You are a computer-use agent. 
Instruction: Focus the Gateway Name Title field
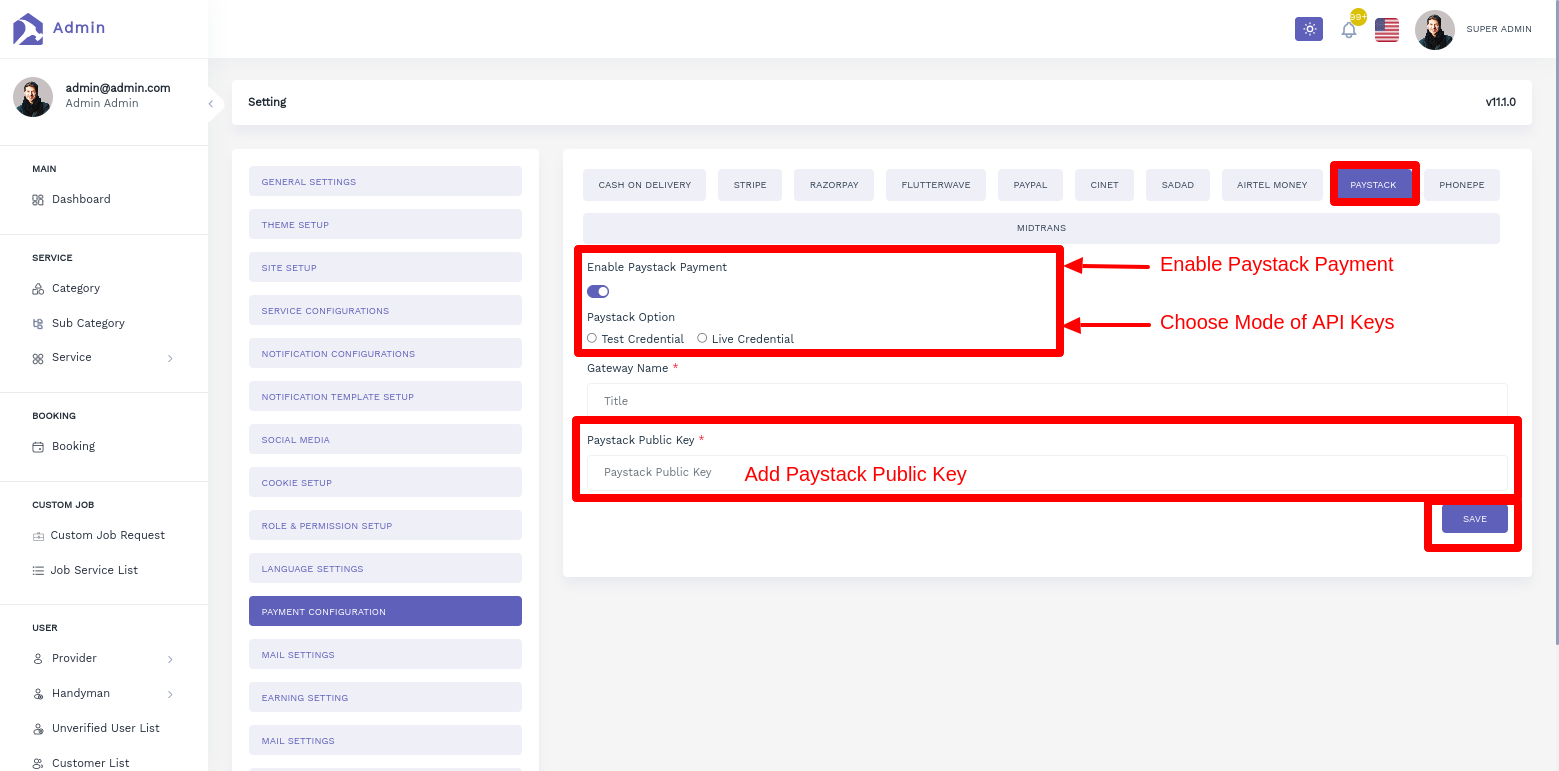coord(1047,400)
